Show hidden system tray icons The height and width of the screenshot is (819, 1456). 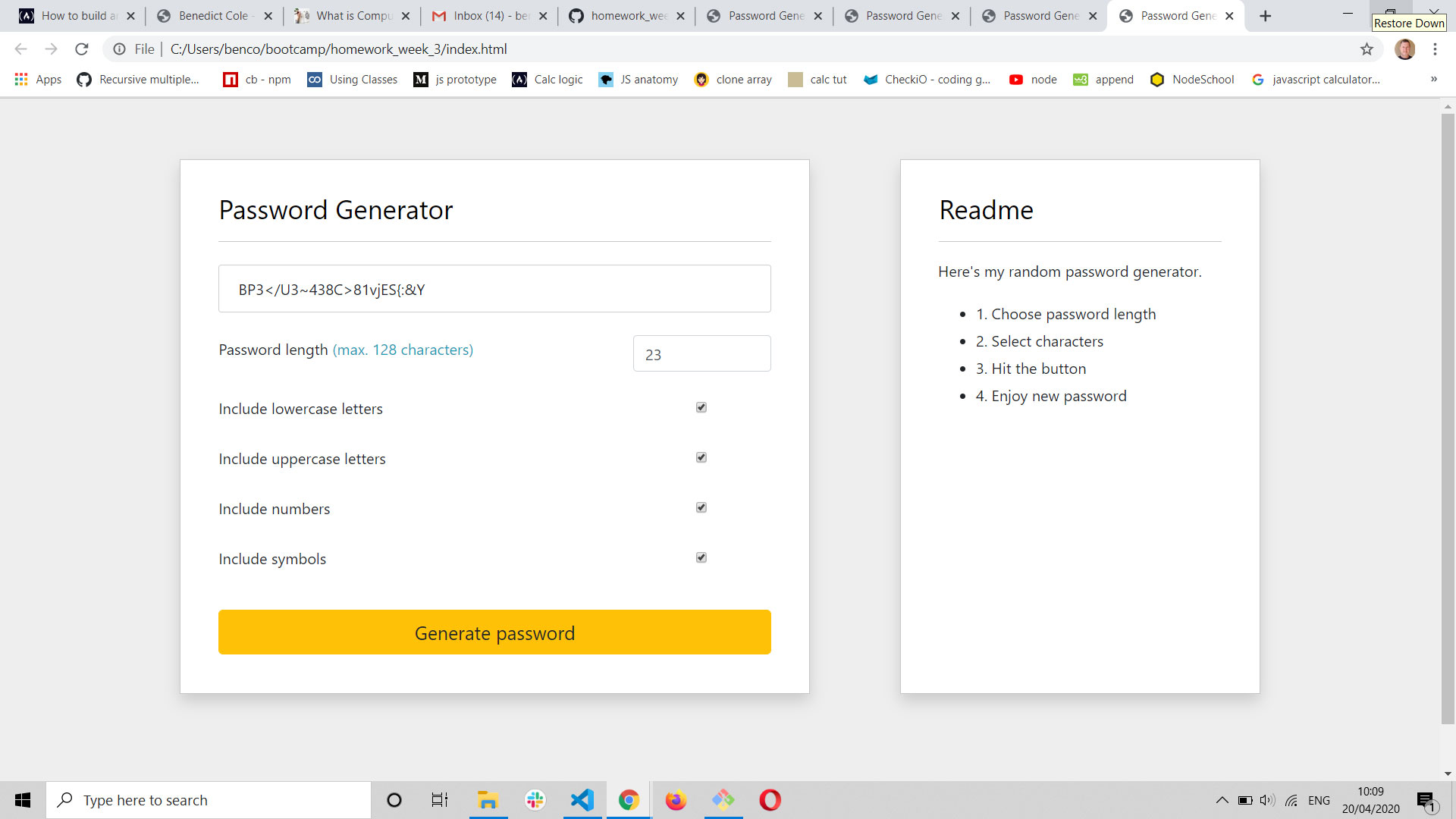click(x=1222, y=800)
